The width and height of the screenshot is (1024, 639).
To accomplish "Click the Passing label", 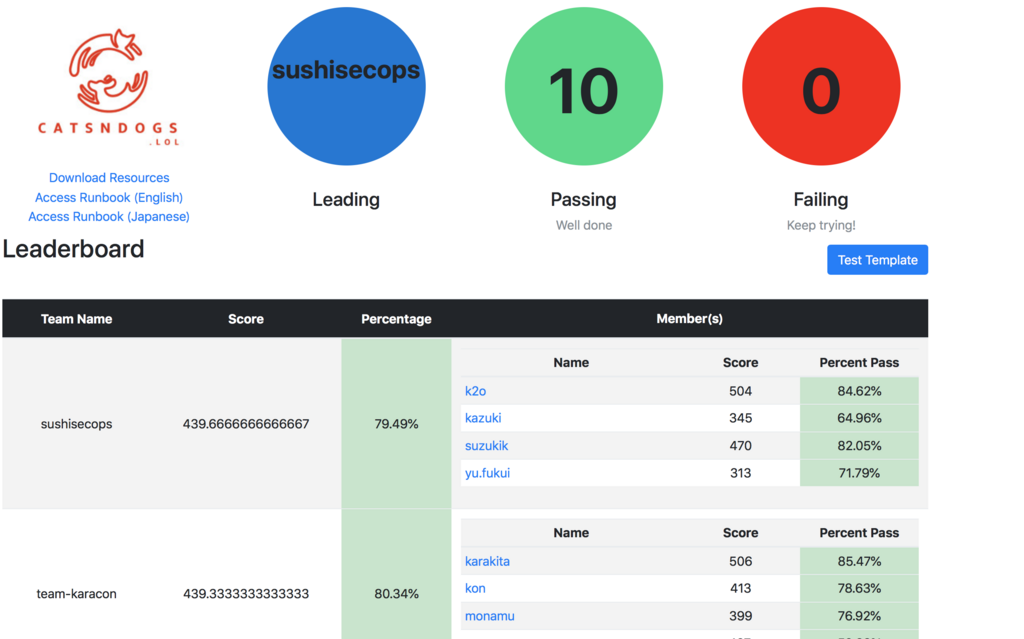I will (x=584, y=199).
